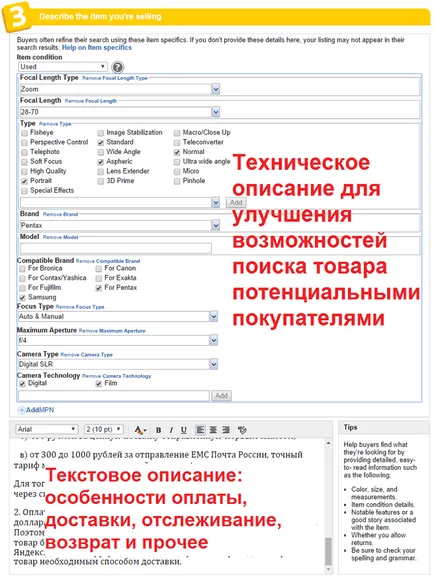Click the Remove Type link
Screen dimensions: 434x577
point(55,124)
